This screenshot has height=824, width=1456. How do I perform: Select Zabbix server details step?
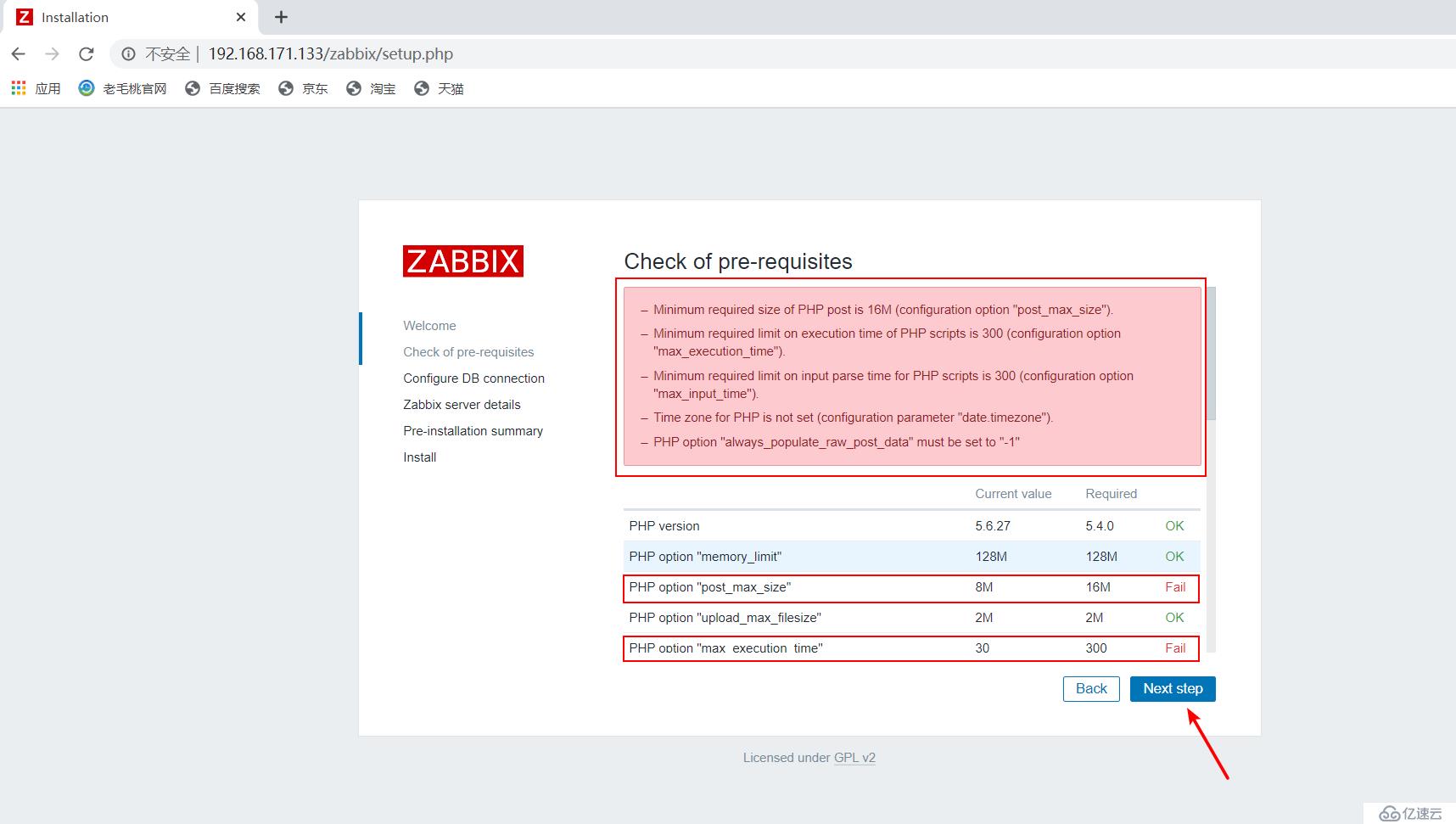click(x=462, y=405)
